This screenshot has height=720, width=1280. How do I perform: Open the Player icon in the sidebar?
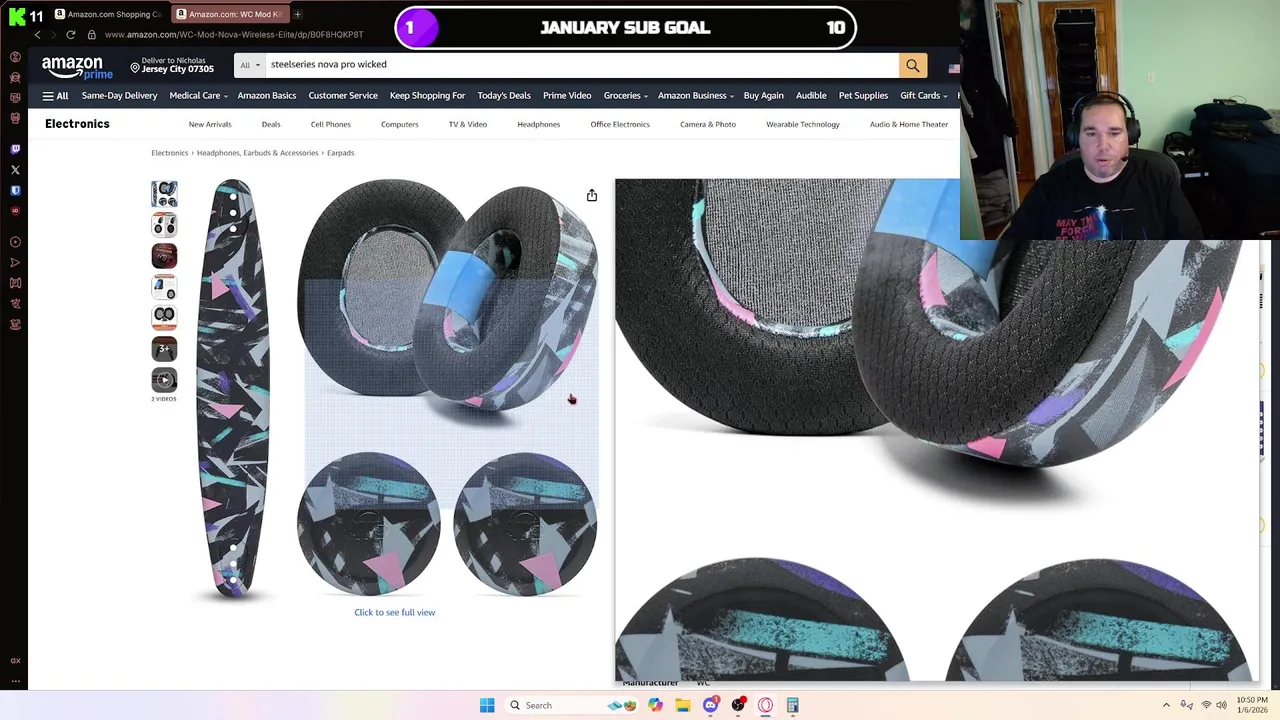click(15, 242)
